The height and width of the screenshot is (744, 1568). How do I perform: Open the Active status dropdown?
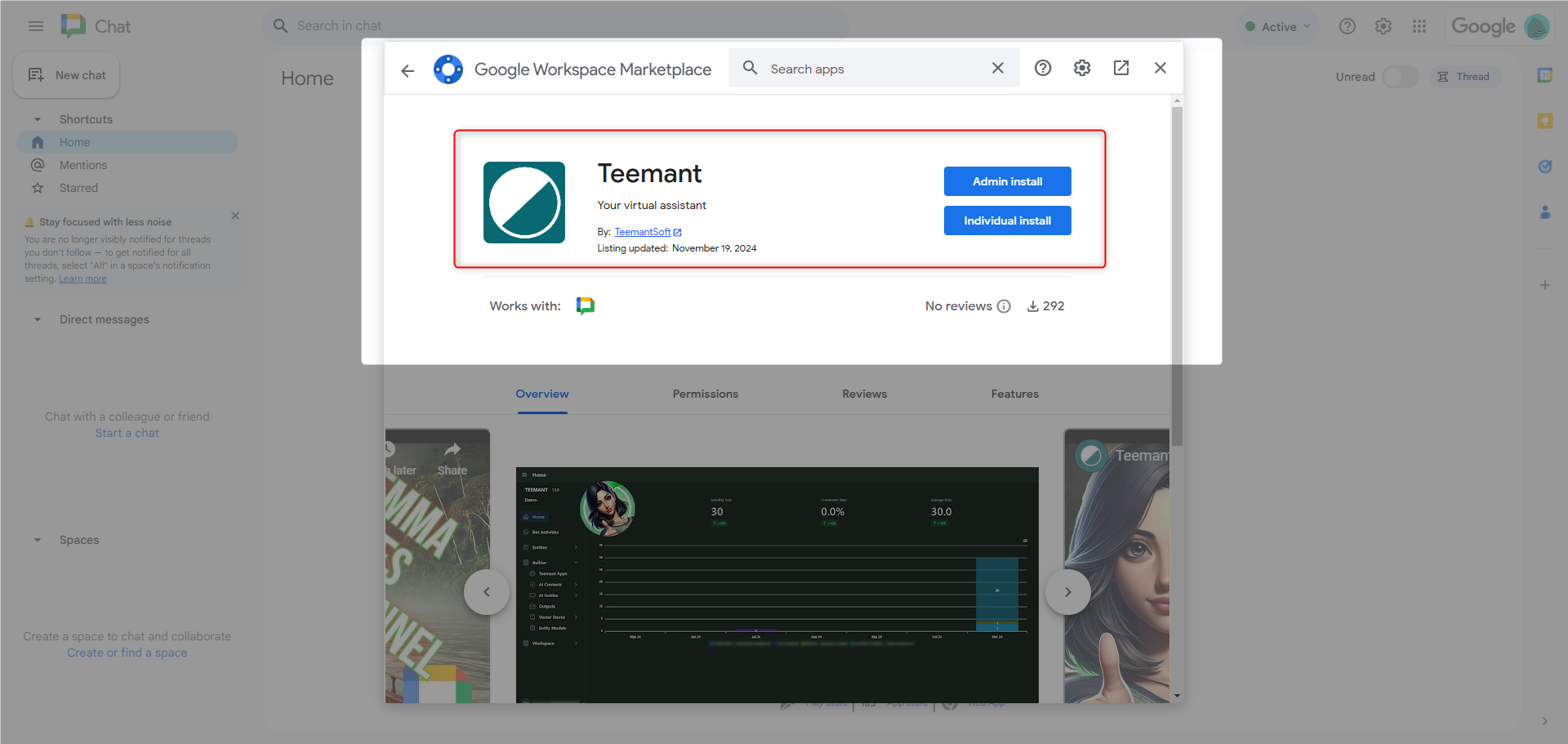point(1277,26)
